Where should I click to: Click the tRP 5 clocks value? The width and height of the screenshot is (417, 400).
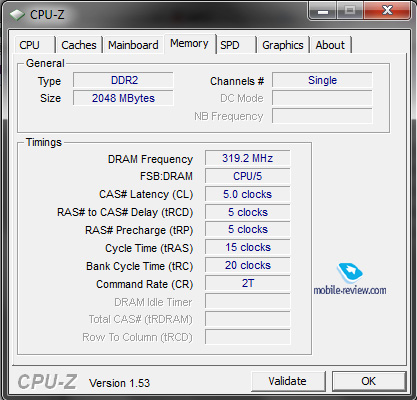click(248, 229)
